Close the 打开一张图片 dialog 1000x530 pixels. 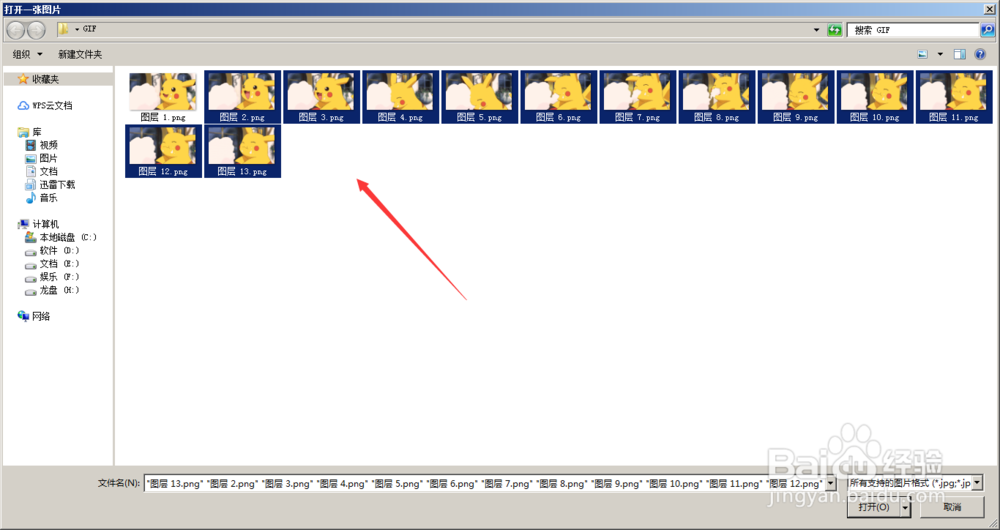coord(989,10)
